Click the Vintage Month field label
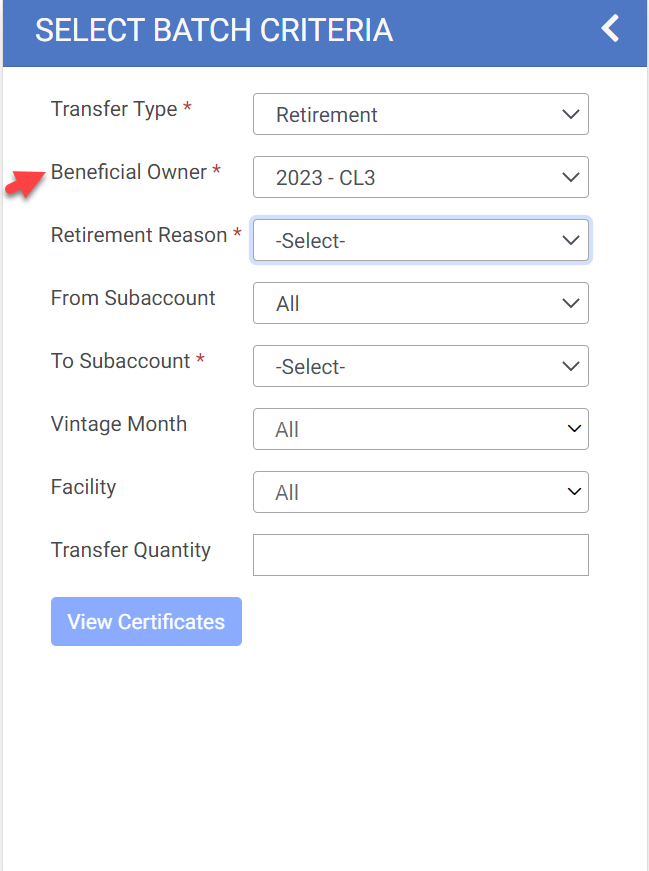The image size is (649, 871). tap(119, 424)
